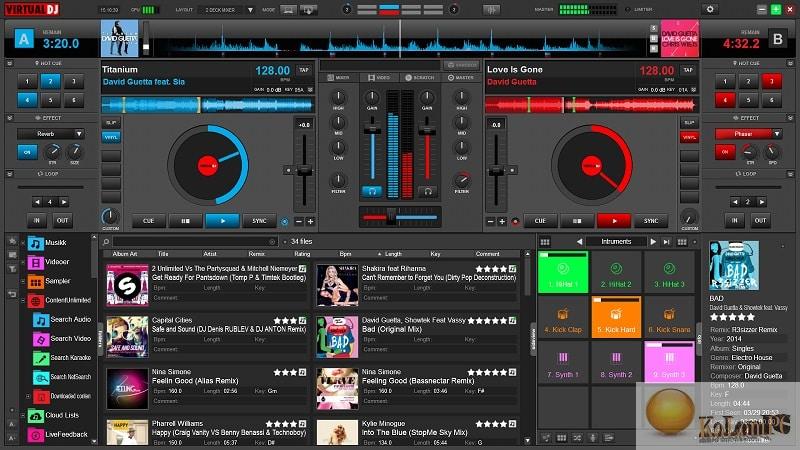Toggle headphone cue for right deck

428,191
